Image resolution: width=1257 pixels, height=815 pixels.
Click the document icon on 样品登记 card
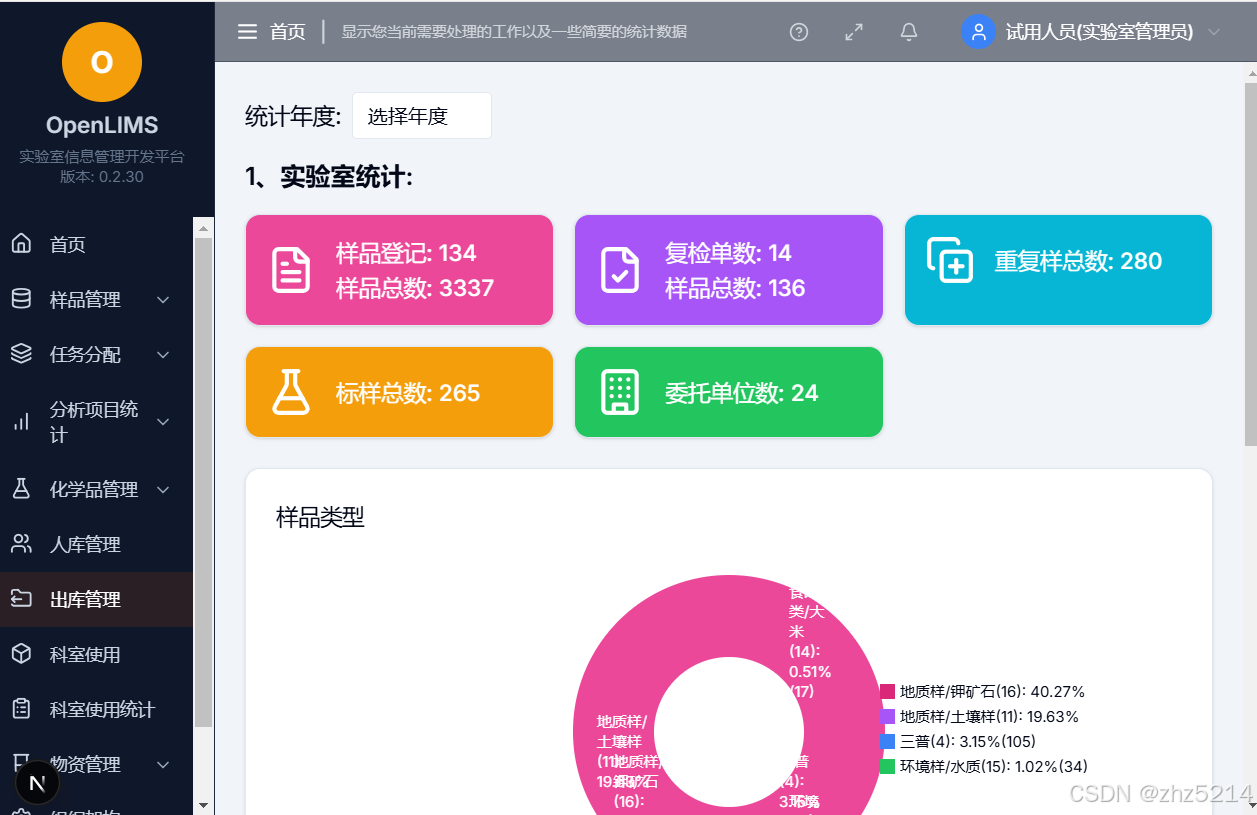[291, 270]
